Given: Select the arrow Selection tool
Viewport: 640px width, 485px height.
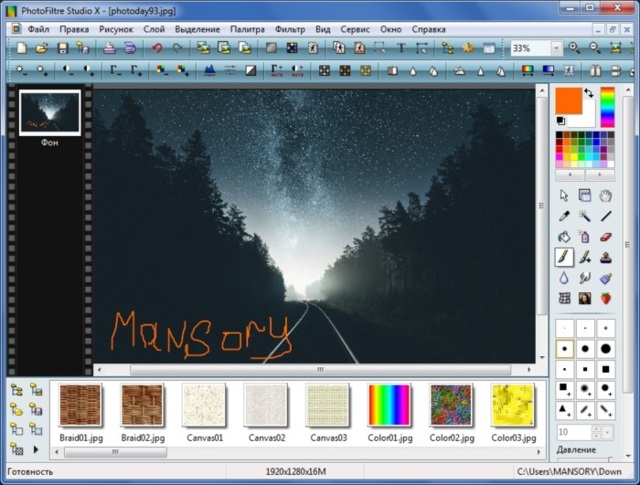Looking at the screenshot, I should pyautogui.click(x=564, y=196).
